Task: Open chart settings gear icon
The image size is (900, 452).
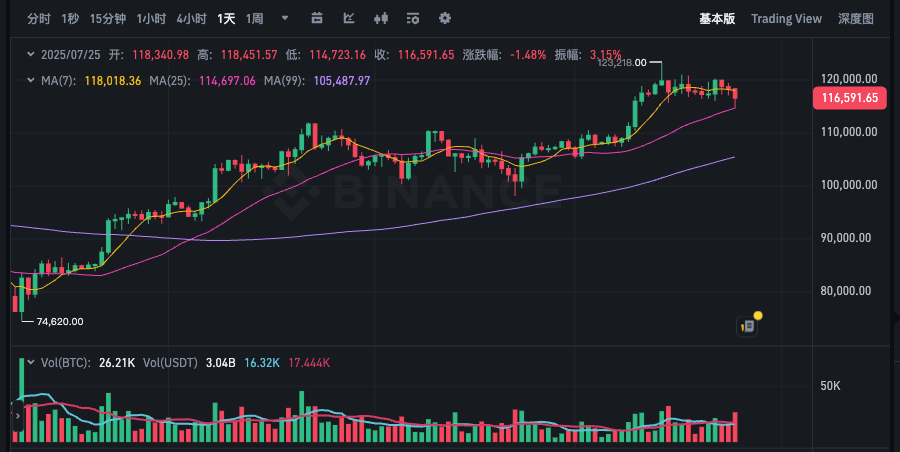Action: [445, 18]
